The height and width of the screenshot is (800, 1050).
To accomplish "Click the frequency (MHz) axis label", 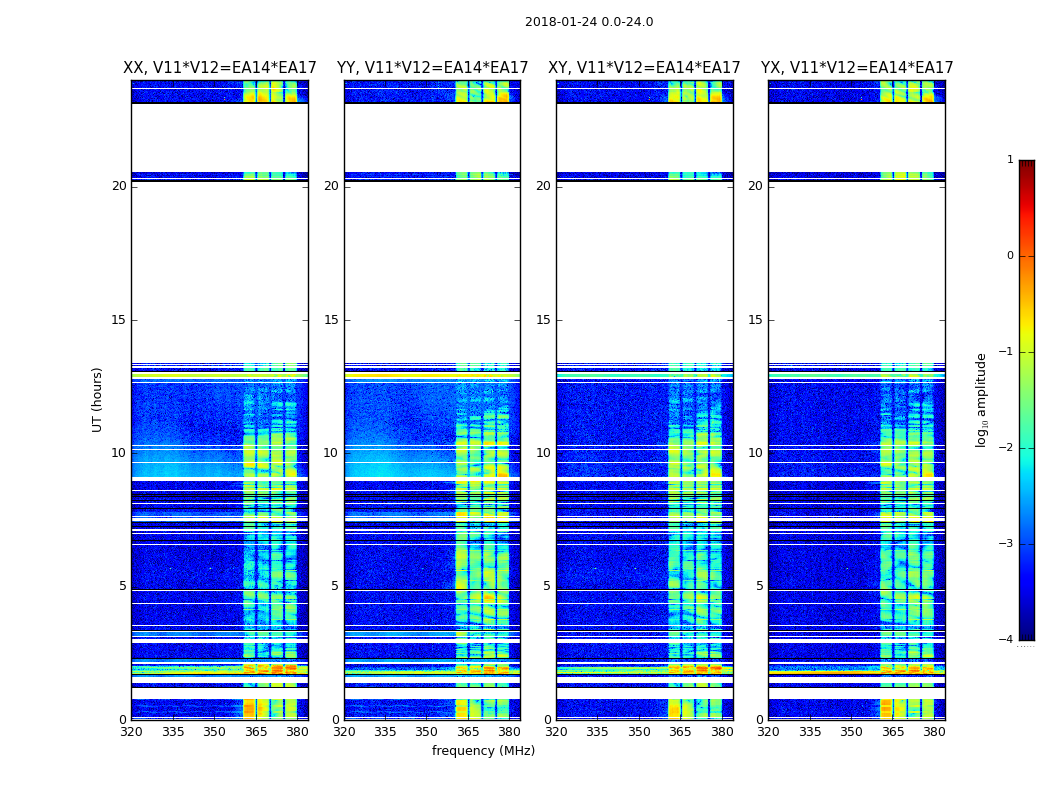I will click(483, 751).
